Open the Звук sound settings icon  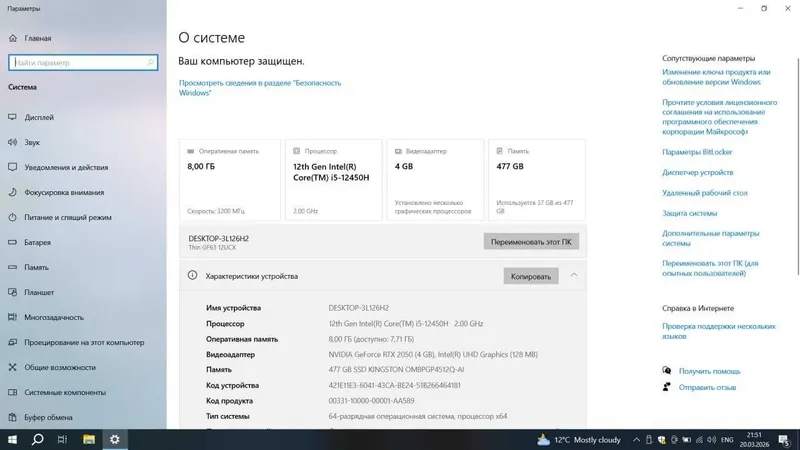pos(13,142)
